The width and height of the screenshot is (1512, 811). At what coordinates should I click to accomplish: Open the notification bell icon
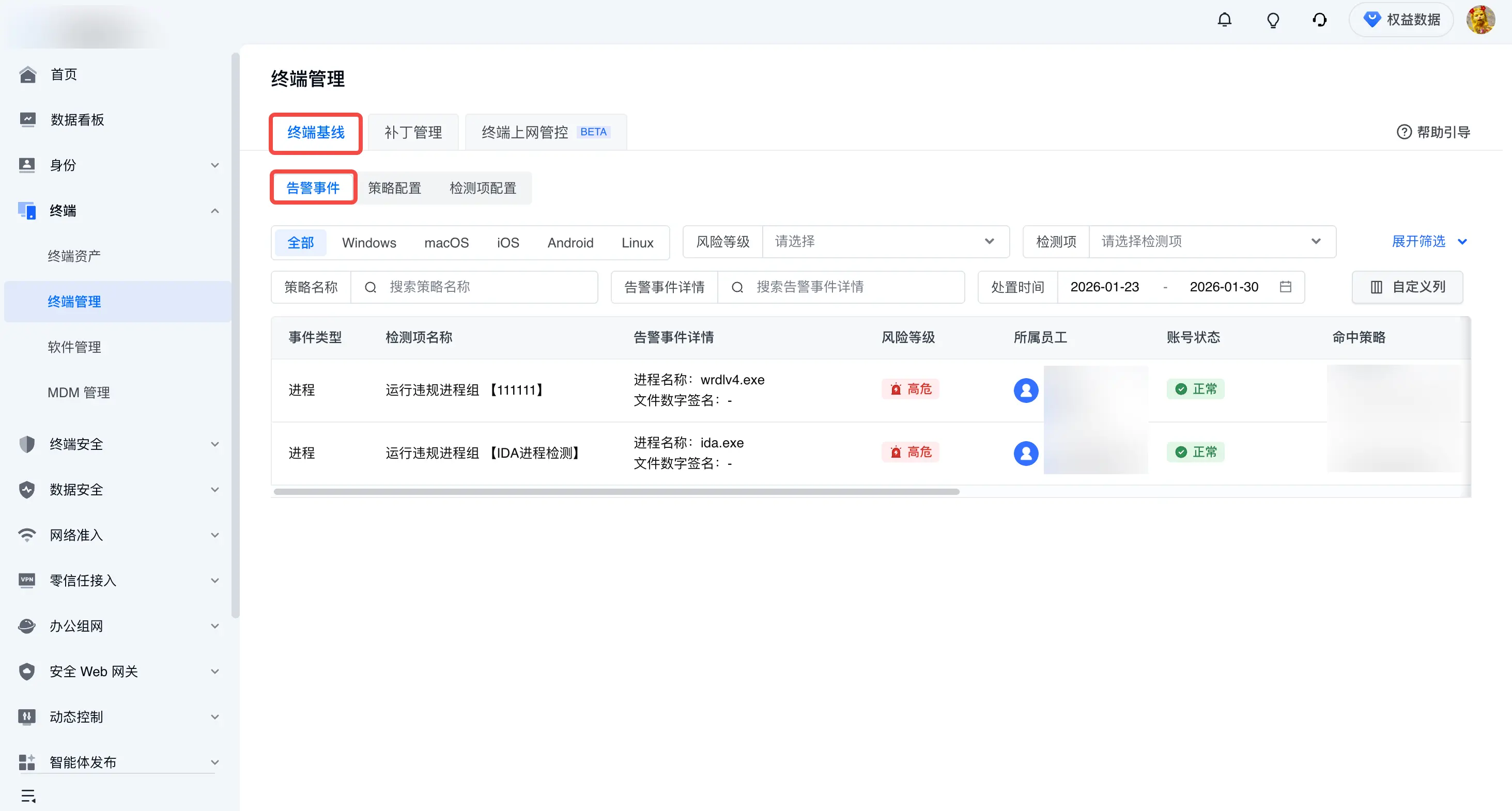point(1224,20)
